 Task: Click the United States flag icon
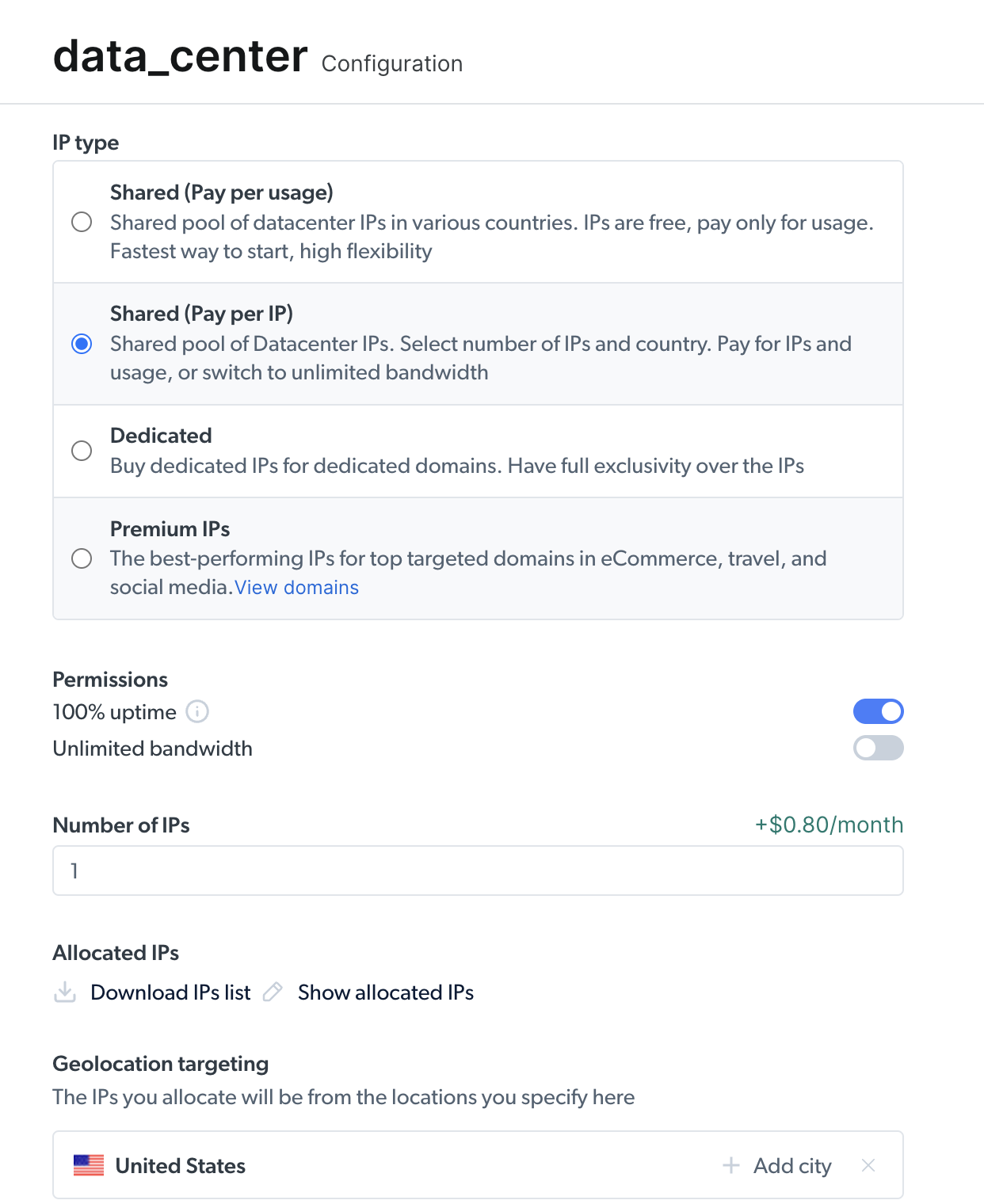click(x=89, y=1165)
